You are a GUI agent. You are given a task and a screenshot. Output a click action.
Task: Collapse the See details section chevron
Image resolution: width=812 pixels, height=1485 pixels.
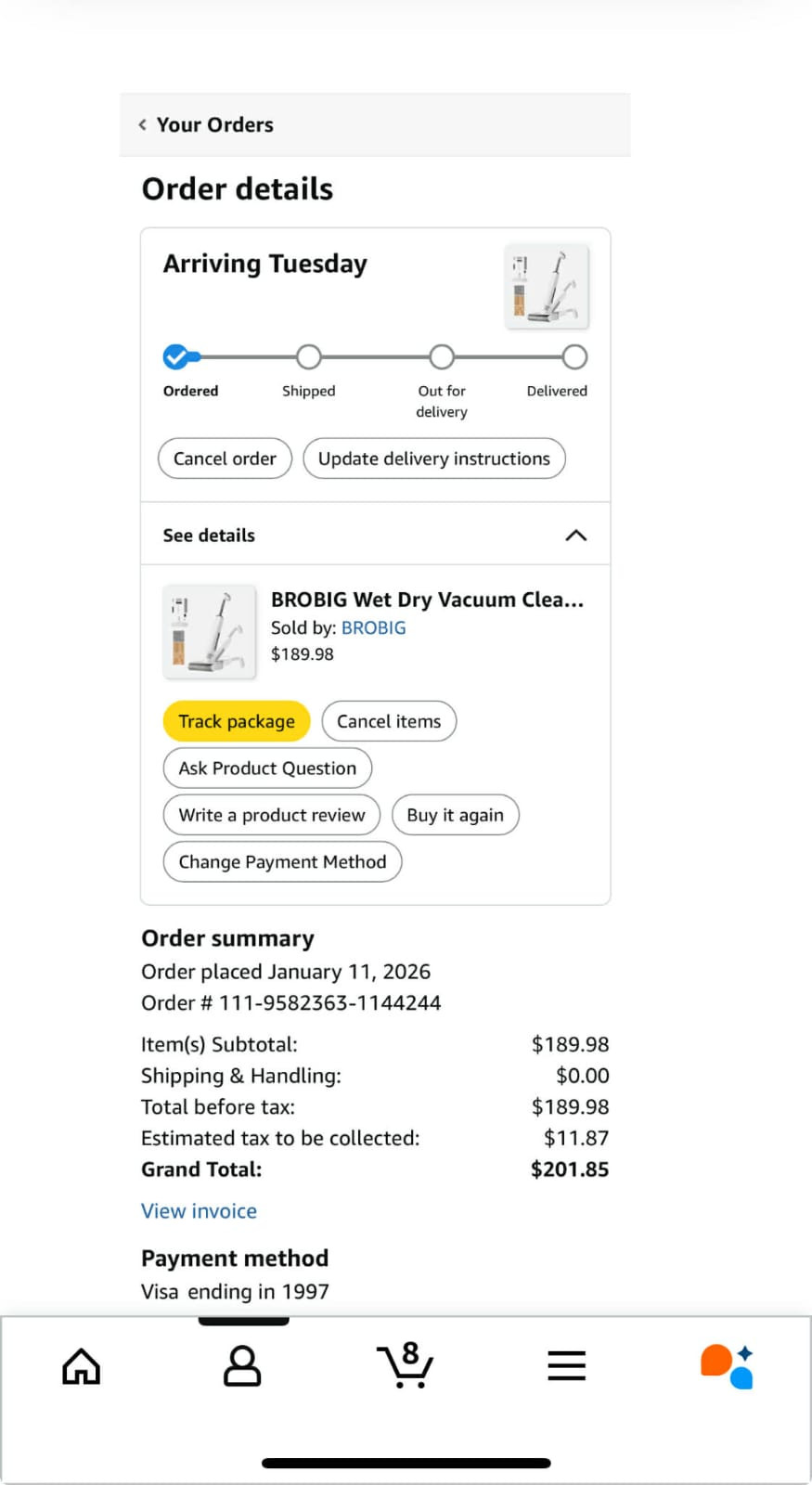[x=575, y=536]
